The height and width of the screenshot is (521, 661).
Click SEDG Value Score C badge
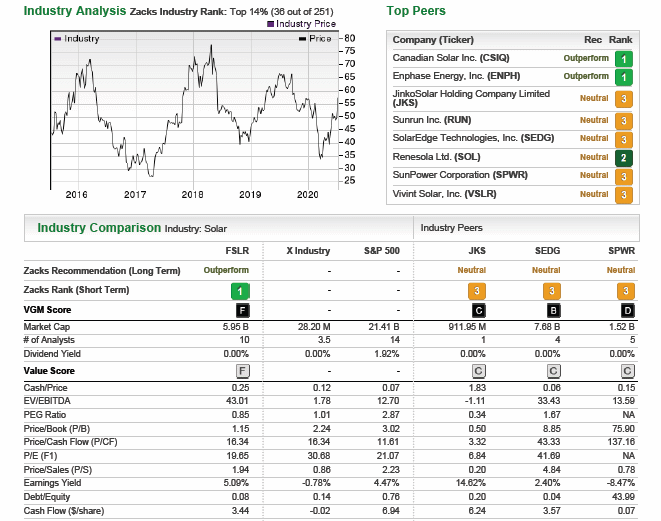click(x=554, y=371)
